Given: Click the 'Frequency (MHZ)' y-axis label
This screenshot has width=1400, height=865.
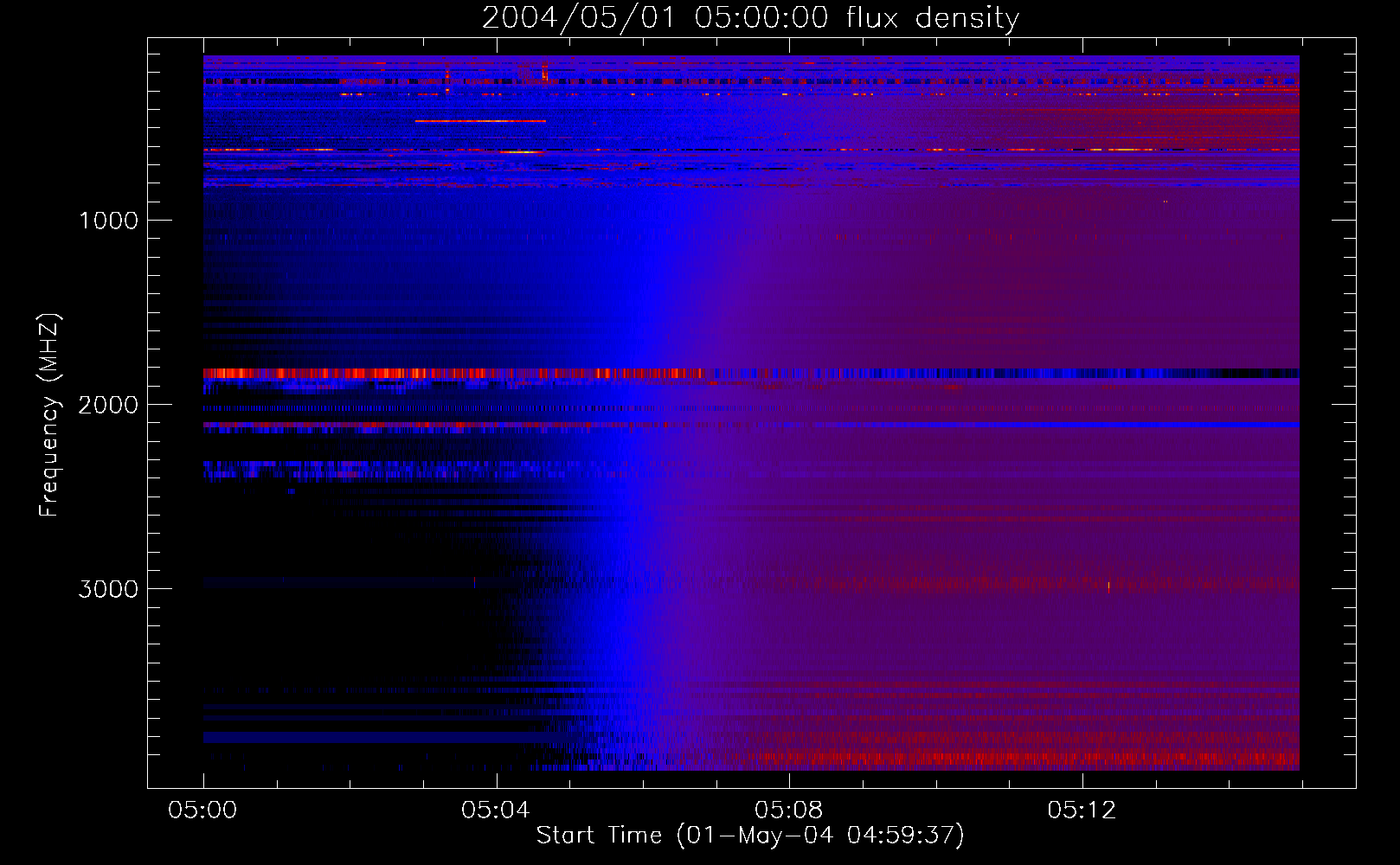Looking at the screenshot, I should click(x=49, y=415).
